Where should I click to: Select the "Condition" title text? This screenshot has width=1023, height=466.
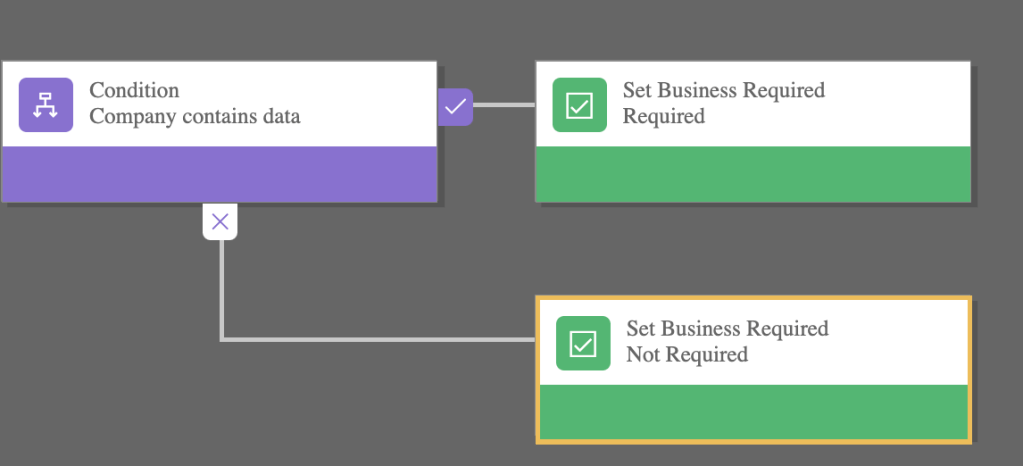tap(134, 90)
